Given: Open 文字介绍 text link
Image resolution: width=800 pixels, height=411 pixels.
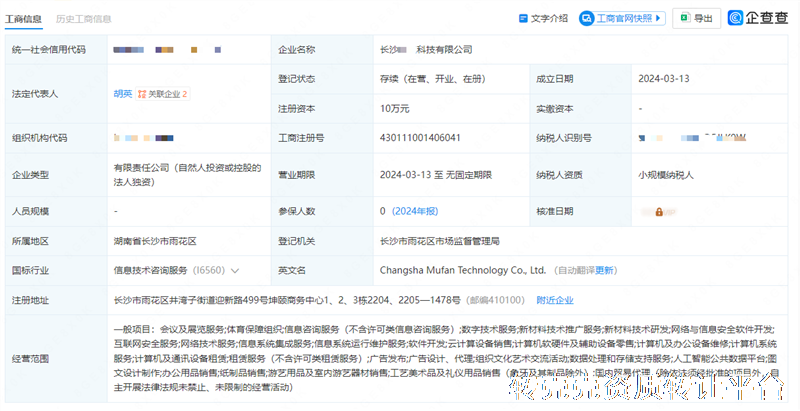Looking at the screenshot, I should coord(549,18).
